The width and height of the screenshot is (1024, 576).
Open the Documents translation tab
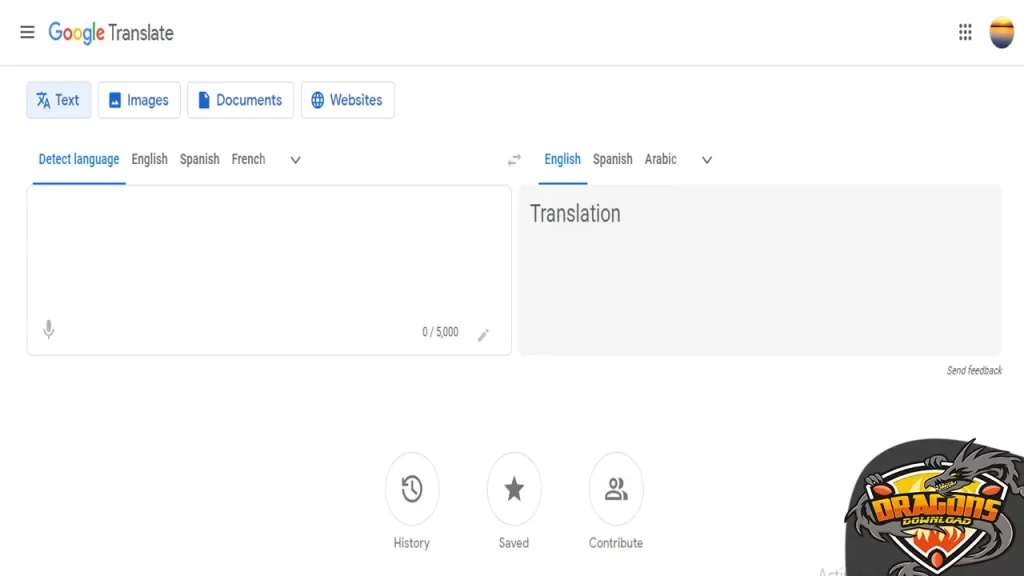[240, 100]
